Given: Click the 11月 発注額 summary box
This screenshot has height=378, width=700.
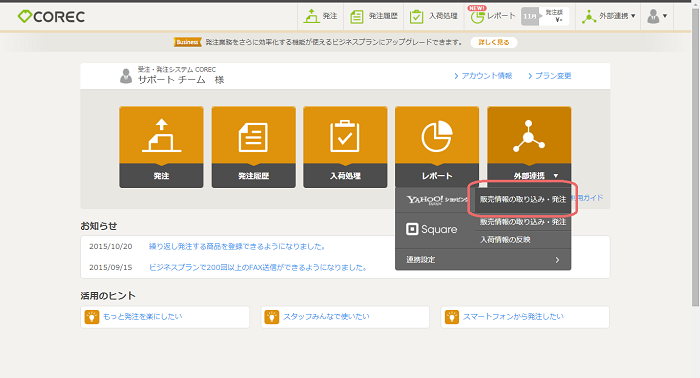Looking at the screenshot, I should point(545,17).
